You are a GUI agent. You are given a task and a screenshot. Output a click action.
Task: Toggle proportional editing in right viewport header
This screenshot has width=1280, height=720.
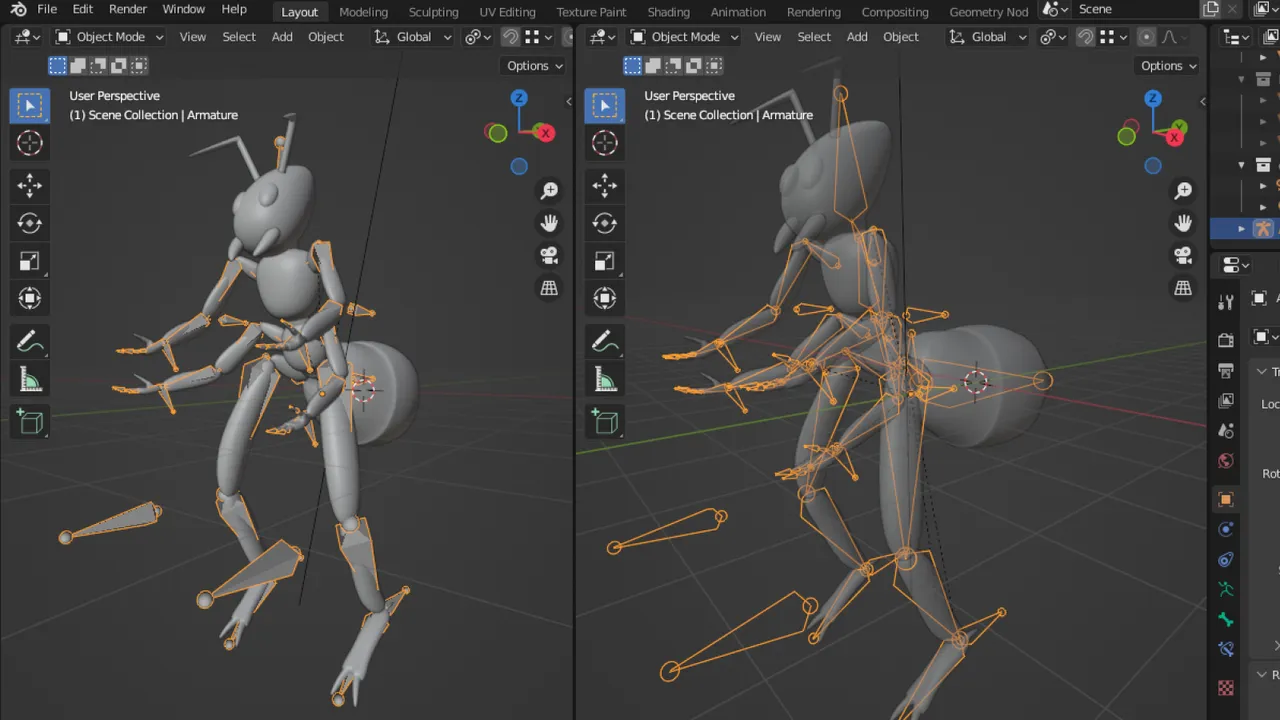coord(1146,37)
